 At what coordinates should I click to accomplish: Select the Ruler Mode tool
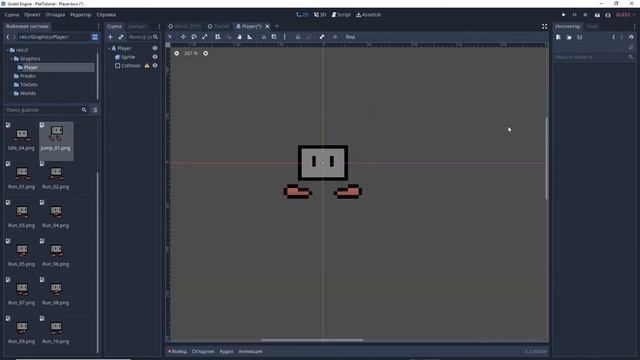coord(250,37)
